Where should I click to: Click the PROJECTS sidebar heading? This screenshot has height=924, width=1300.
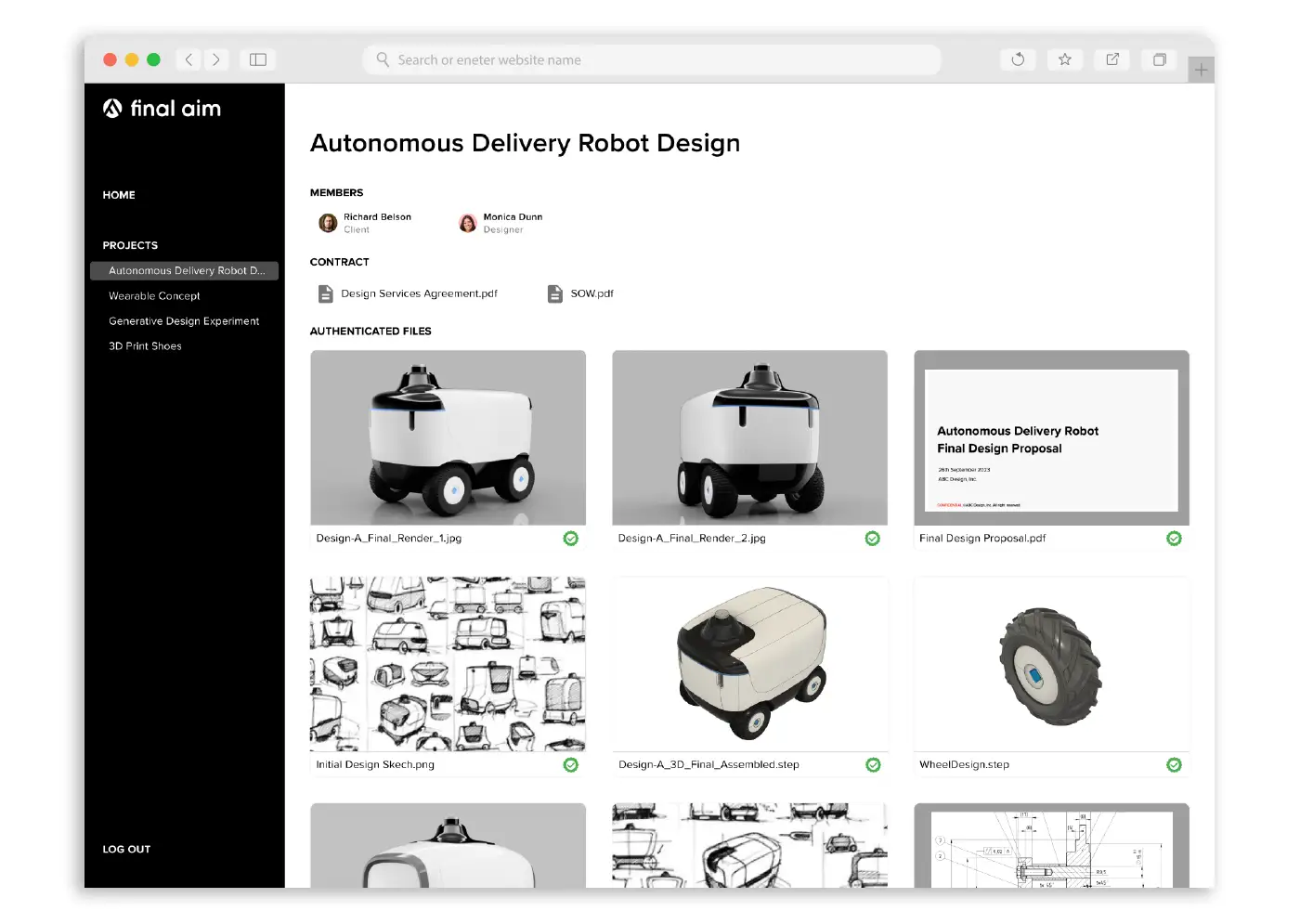tap(130, 245)
